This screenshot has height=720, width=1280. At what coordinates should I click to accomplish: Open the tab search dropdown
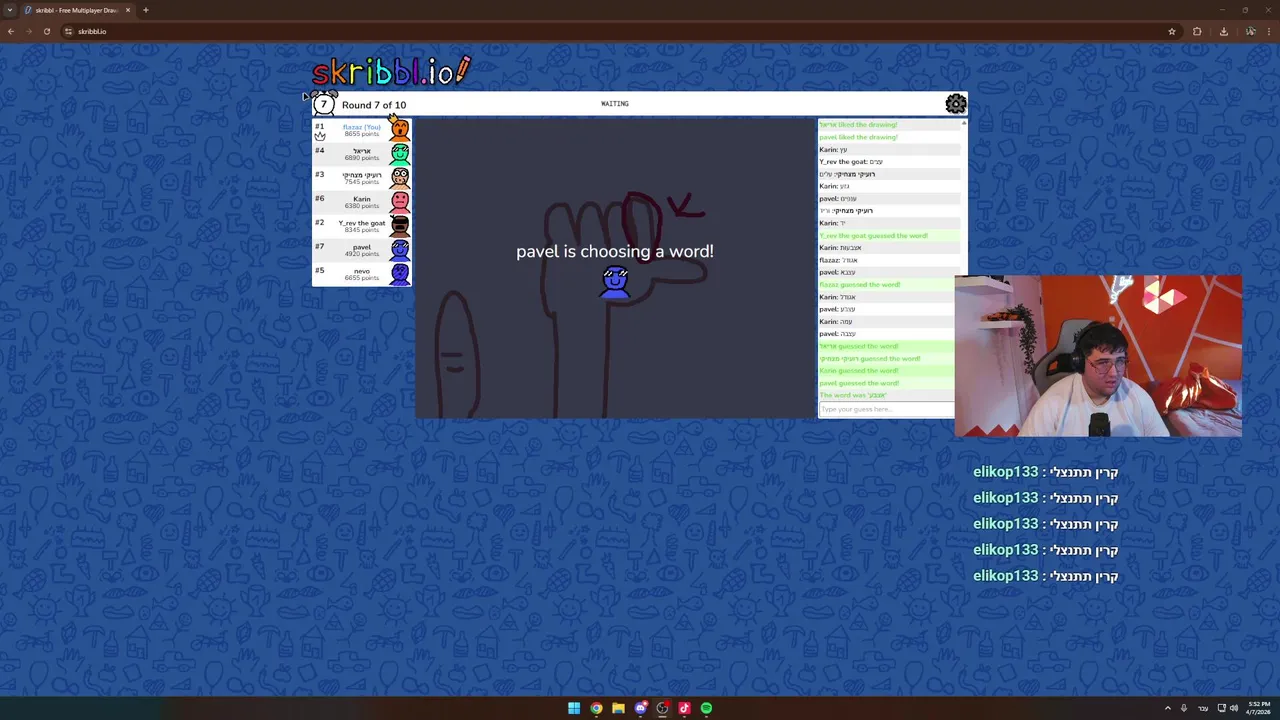tap(10, 10)
